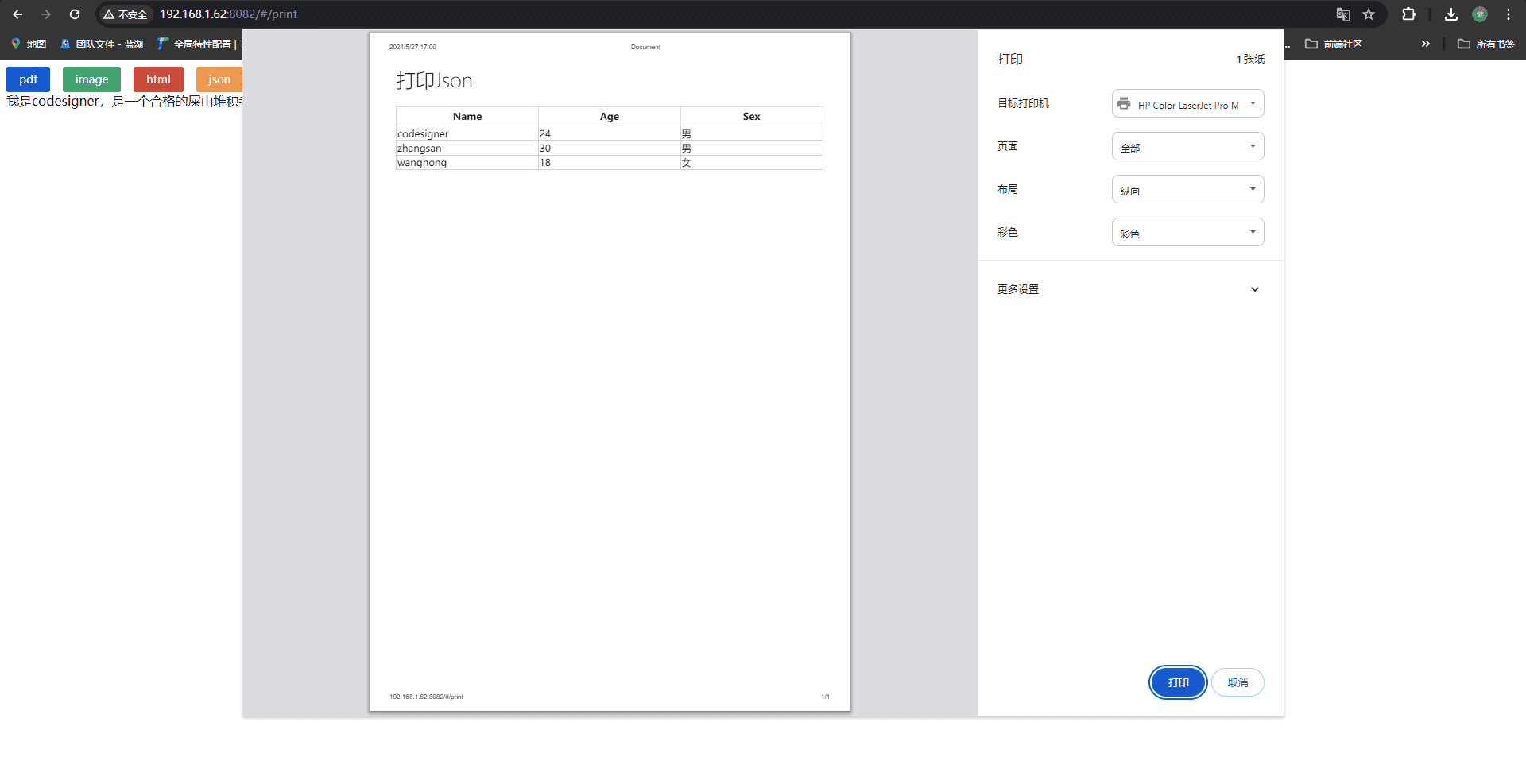The width and height of the screenshot is (1526, 784).
Task: Click the 不安全 security warning indicator
Action: tap(126, 14)
